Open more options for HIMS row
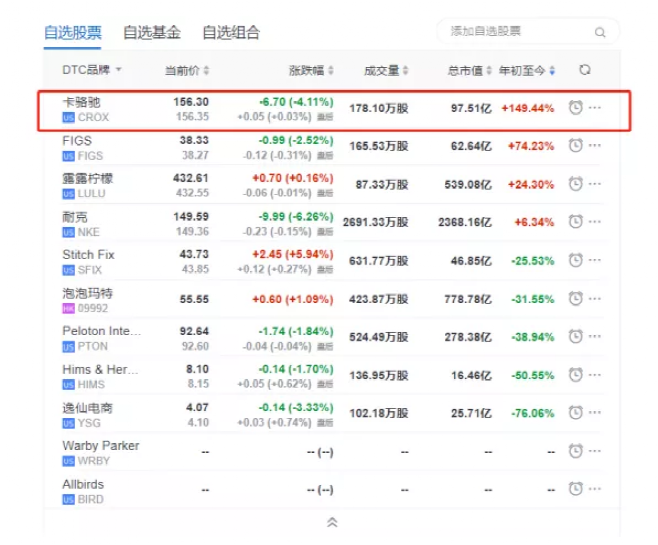The width and height of the screenshot is (658, 545). pos(594,375)
